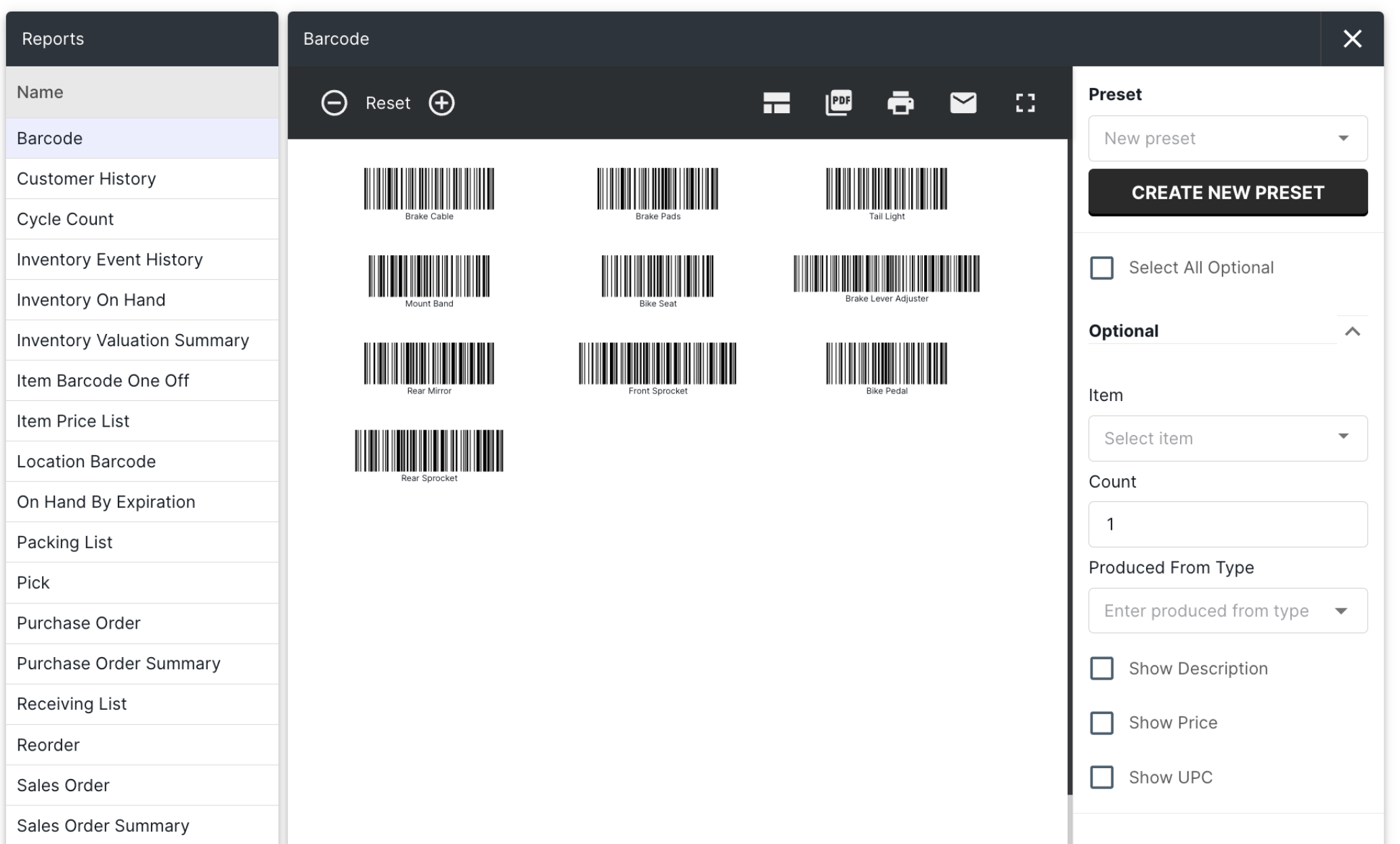The width and height of the screenshot is (1400, 844).
Task: Select the Barcode report
Action: 142,138
